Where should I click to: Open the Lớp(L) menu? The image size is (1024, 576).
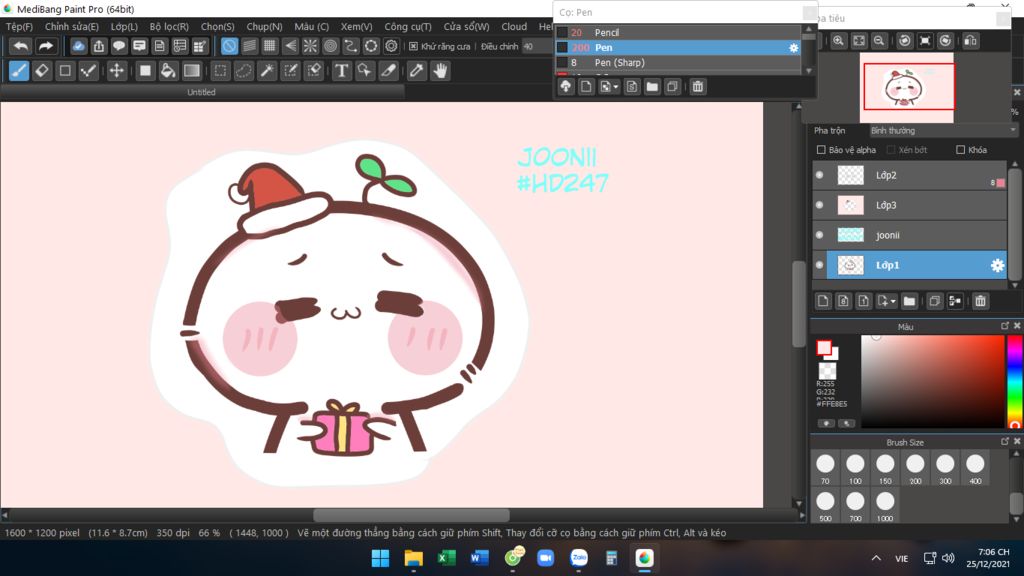pyautogui.click(x=124, y=27)
